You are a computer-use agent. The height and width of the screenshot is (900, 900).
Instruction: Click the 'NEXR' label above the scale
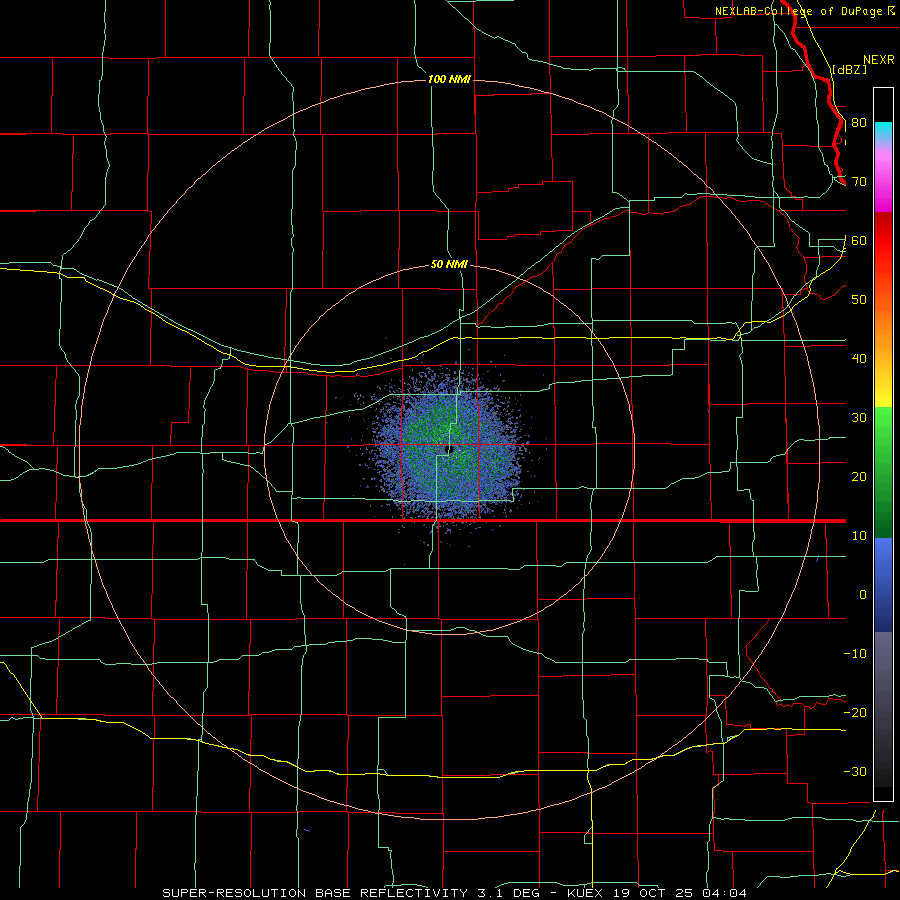click(878, 60)
